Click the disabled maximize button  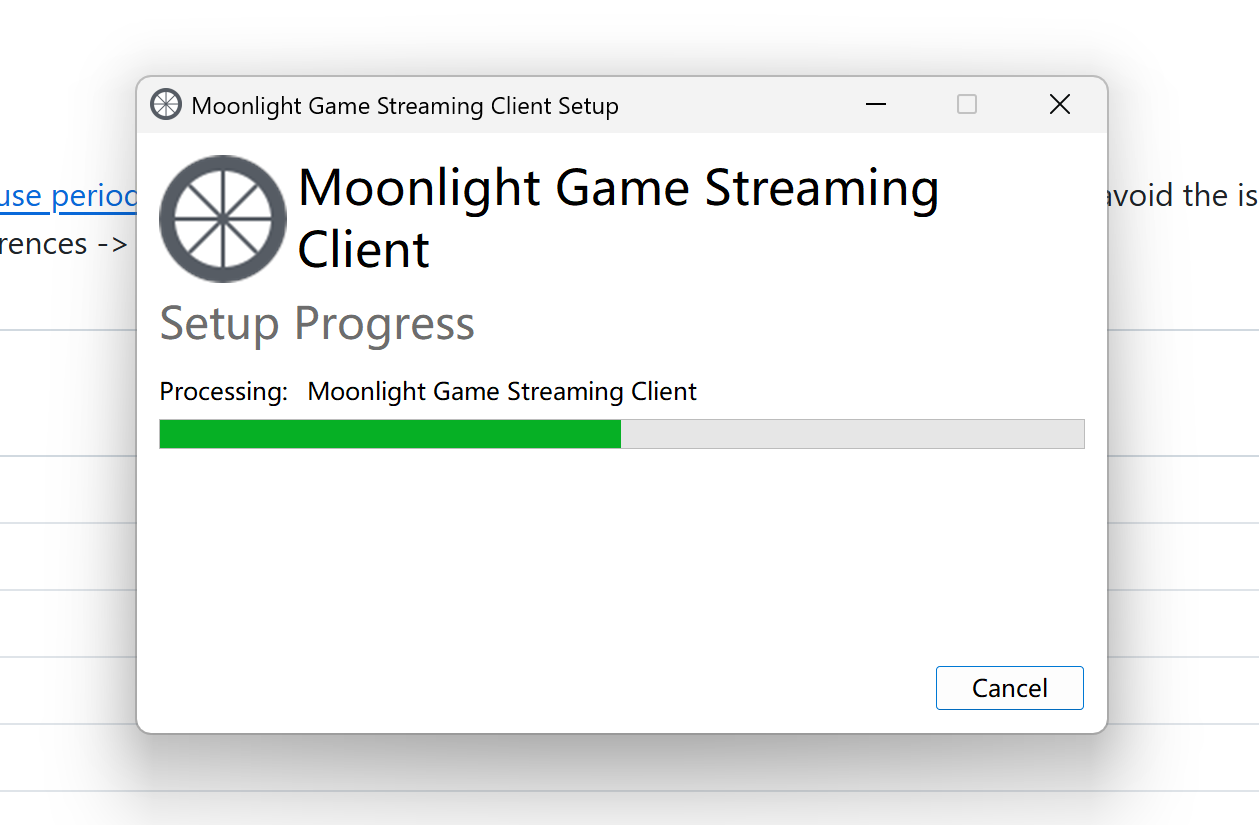tap(967, 104)
